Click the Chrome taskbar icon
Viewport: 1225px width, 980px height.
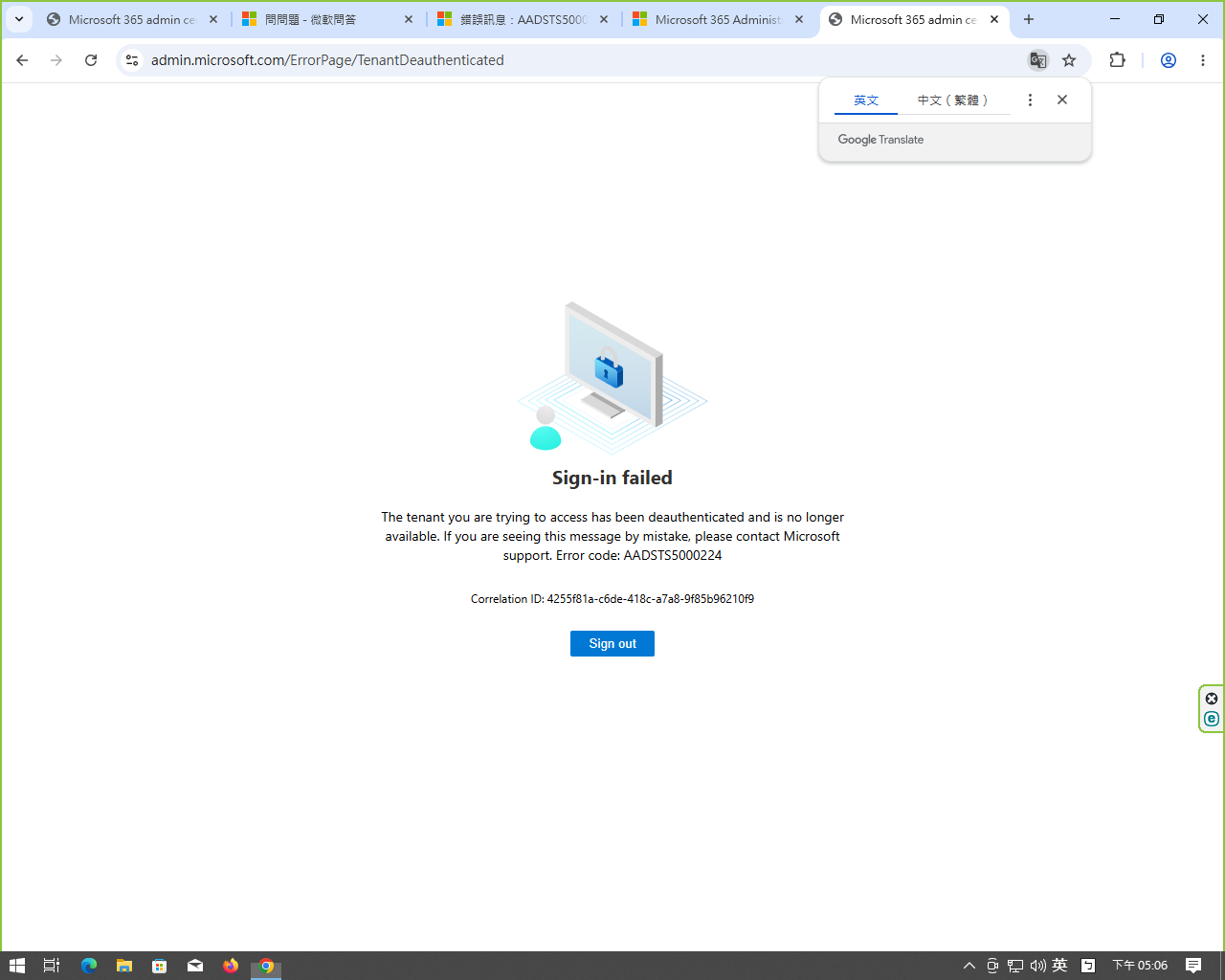click(266, 966)
